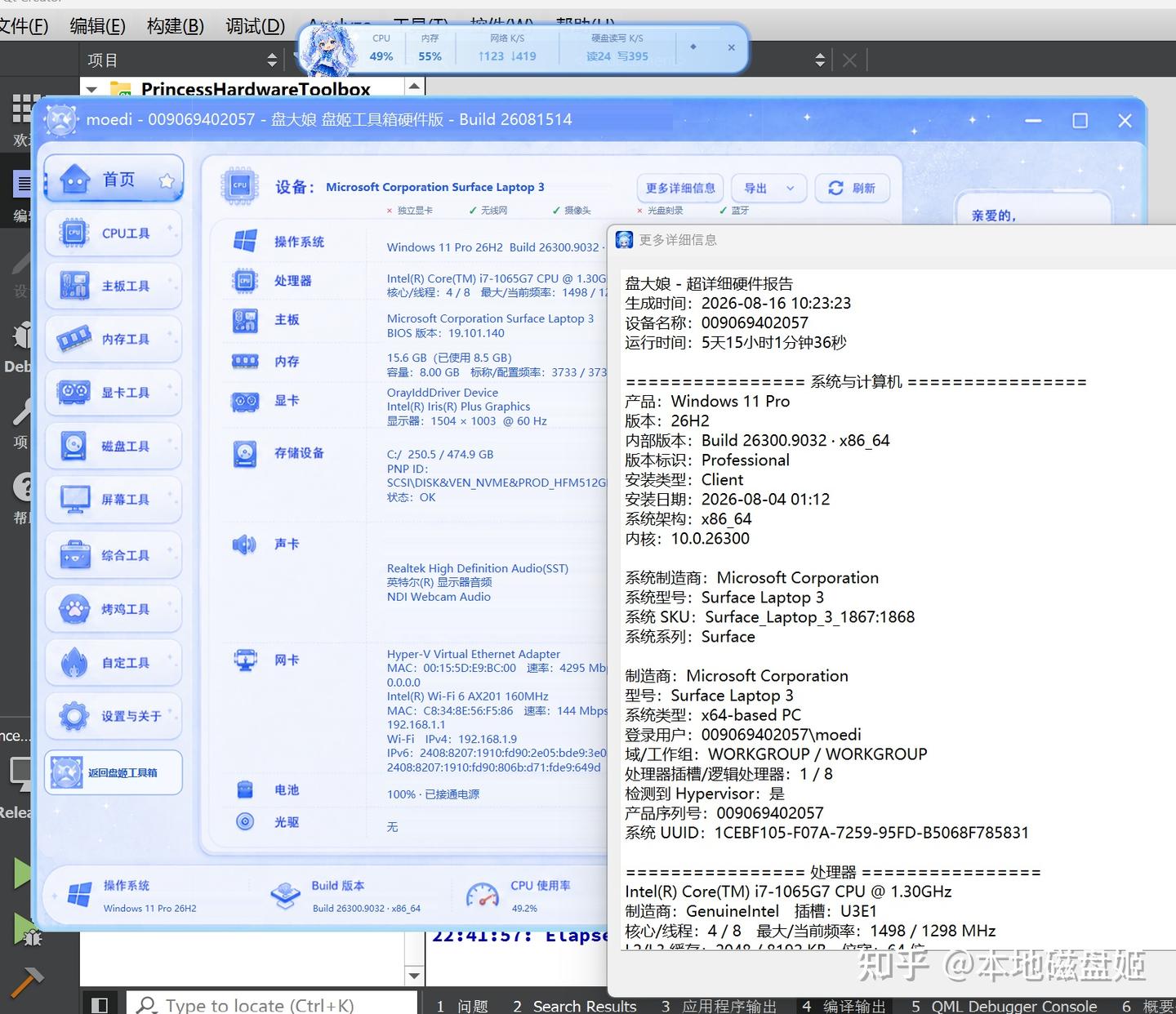Click the anime mascot on the monitor widget
Image resolution: width=1176 pixels, height=1014 pixels.
tap(328, 49)
